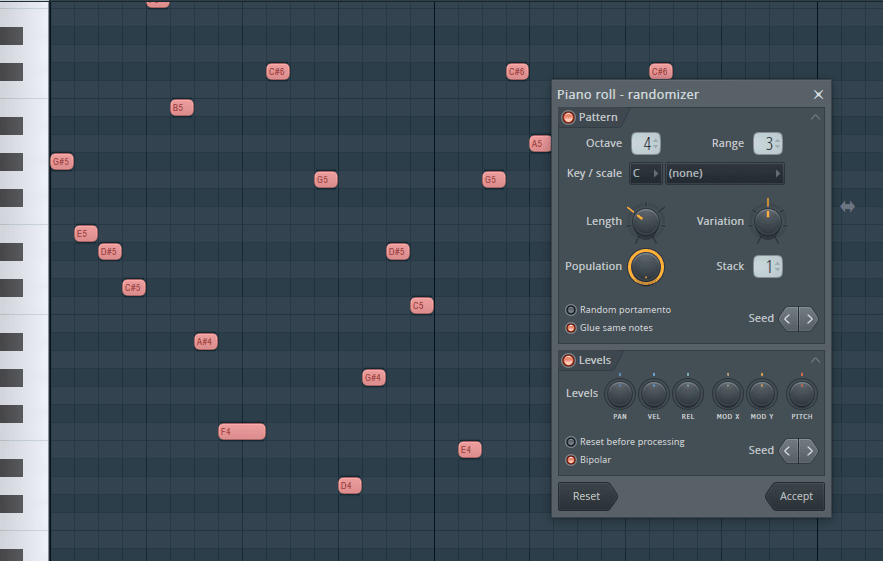
Task: Toggle the Pattern section enable LED
Action: tap(569, 118)
